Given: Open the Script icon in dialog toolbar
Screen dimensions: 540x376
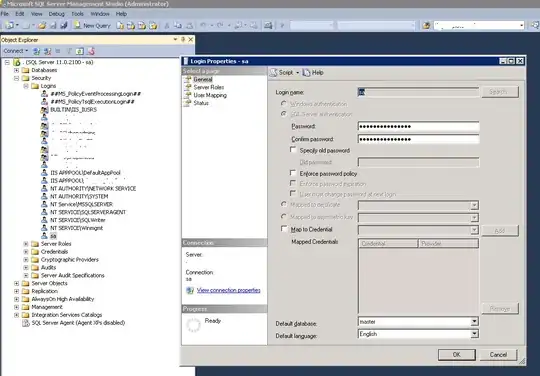Looking at the screenshot, I should [x=273, y=73].
